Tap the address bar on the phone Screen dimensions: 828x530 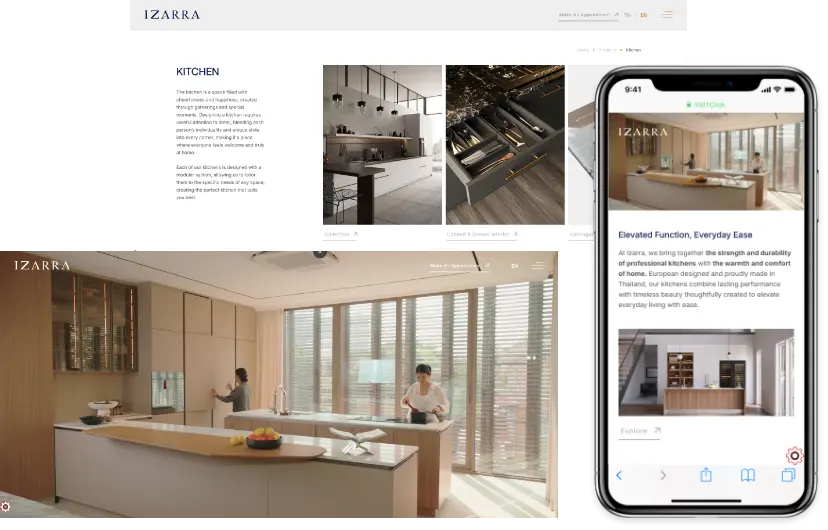(x=705, y=105)
